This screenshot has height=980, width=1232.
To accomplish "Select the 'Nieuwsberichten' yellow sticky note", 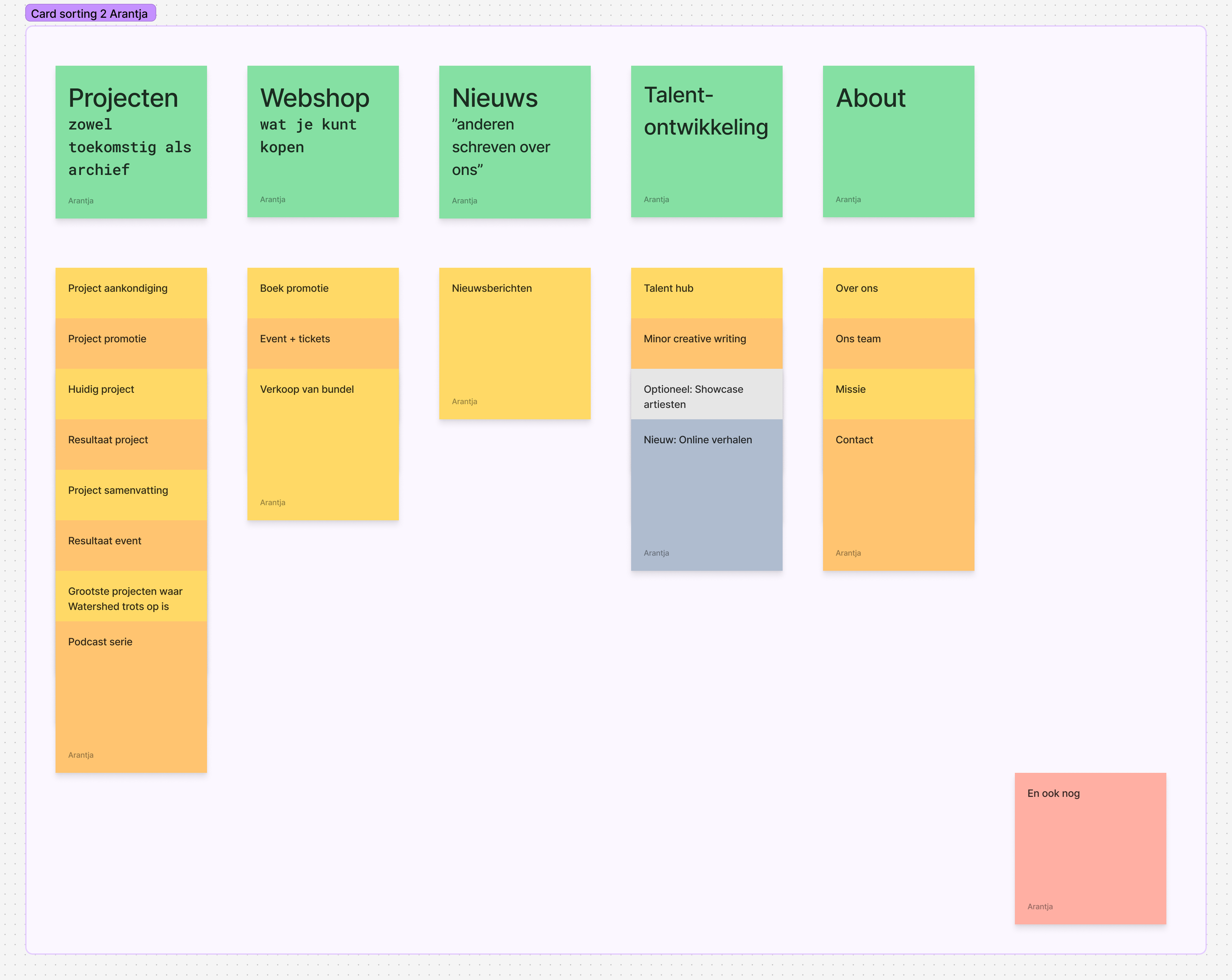I will 514,343.
